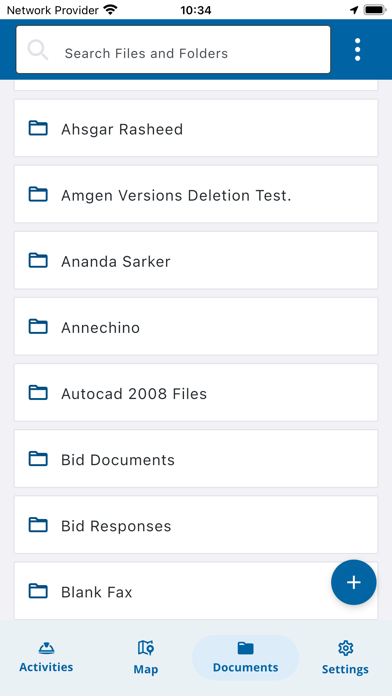This screenshot has width=392, height=696.
Task: Click the Settings gear icon
Action: coord(345,648)
